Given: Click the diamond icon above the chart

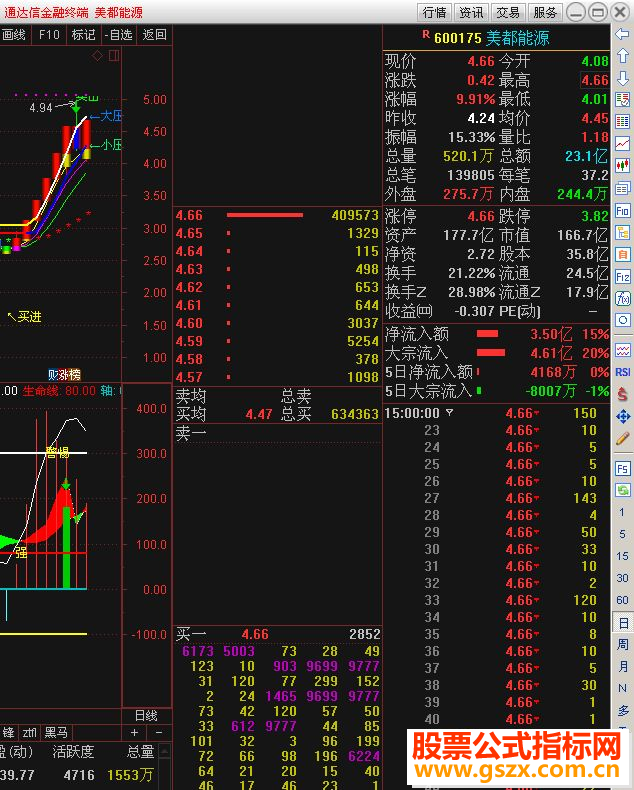Looking at the screenshot, I should pos(97,55).
